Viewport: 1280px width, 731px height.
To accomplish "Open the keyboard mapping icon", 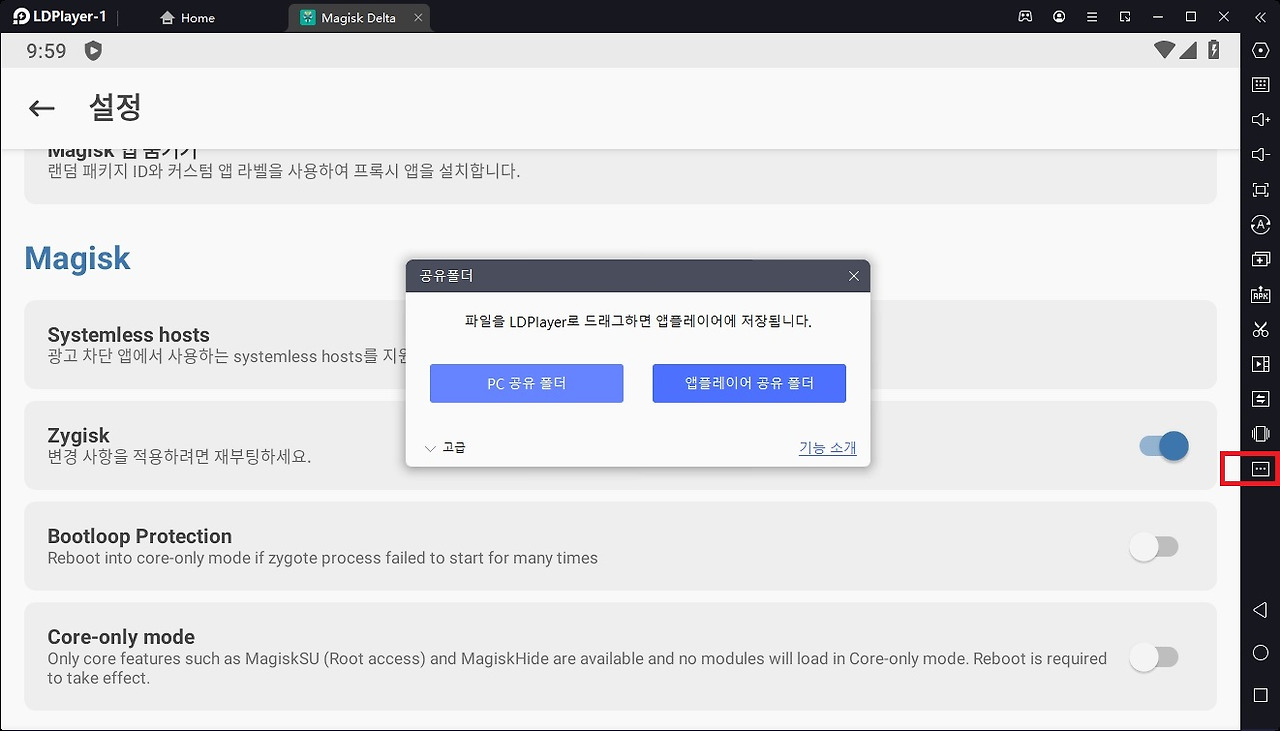I will [x=1260, y=85].
